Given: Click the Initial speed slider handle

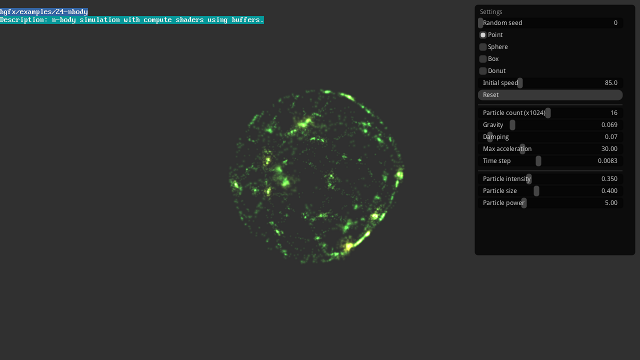Looking at the screenshot, I should 520,83.
